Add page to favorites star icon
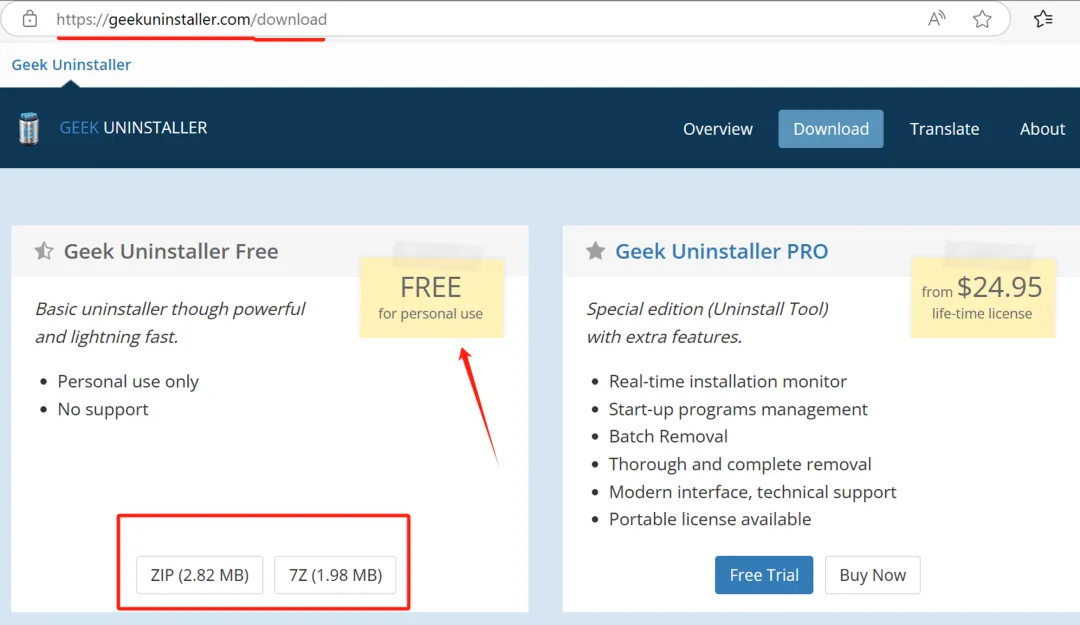Screen dimensions: 1080x625 coord(982,19)
